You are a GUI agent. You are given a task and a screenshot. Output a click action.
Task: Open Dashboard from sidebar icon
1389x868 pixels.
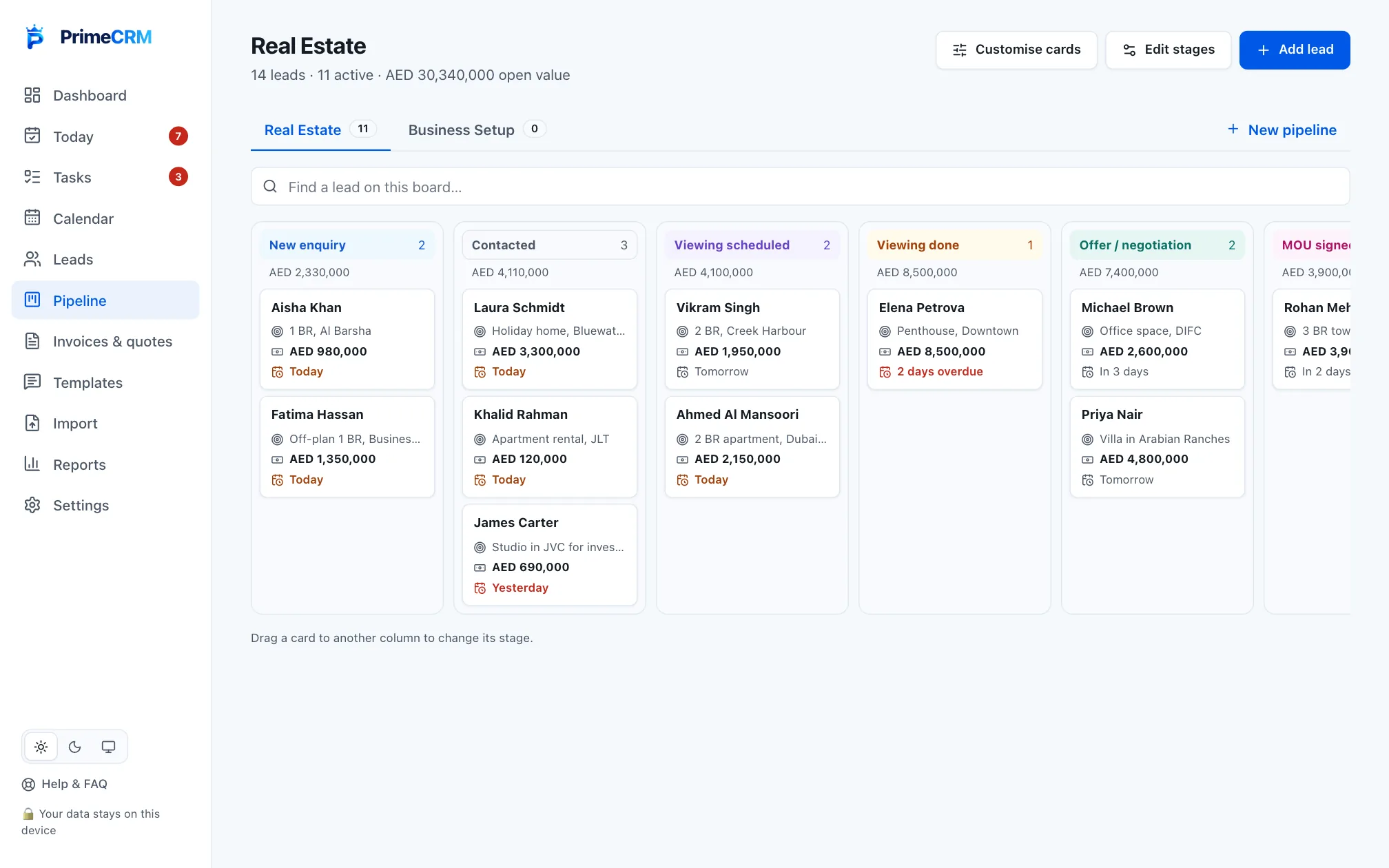tap(32, 95)
